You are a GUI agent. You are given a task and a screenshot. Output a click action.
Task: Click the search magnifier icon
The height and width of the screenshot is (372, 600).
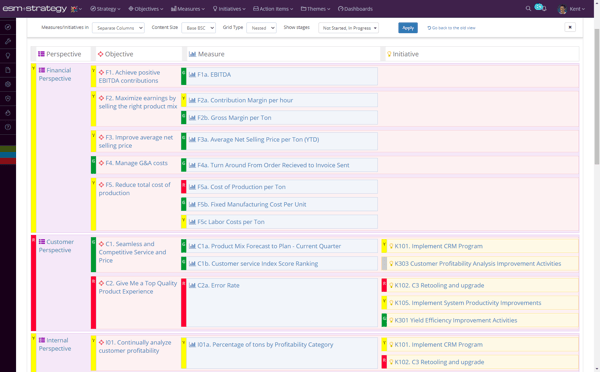528,8
